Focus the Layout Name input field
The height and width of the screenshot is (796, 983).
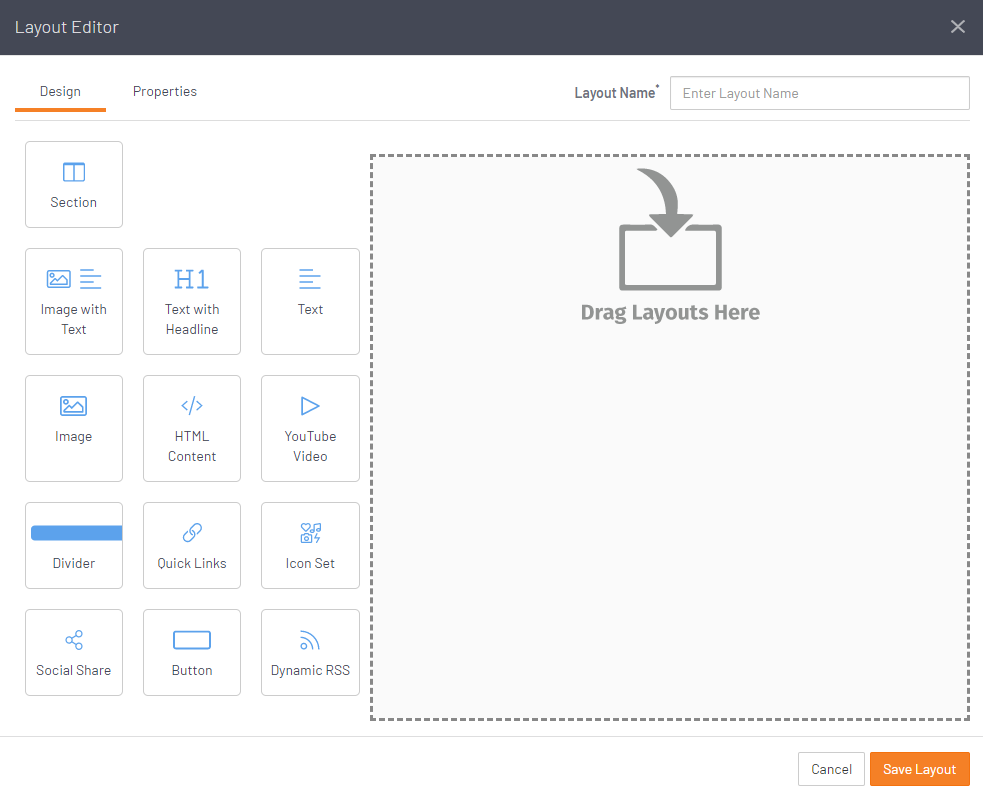(x=819, y=93)
